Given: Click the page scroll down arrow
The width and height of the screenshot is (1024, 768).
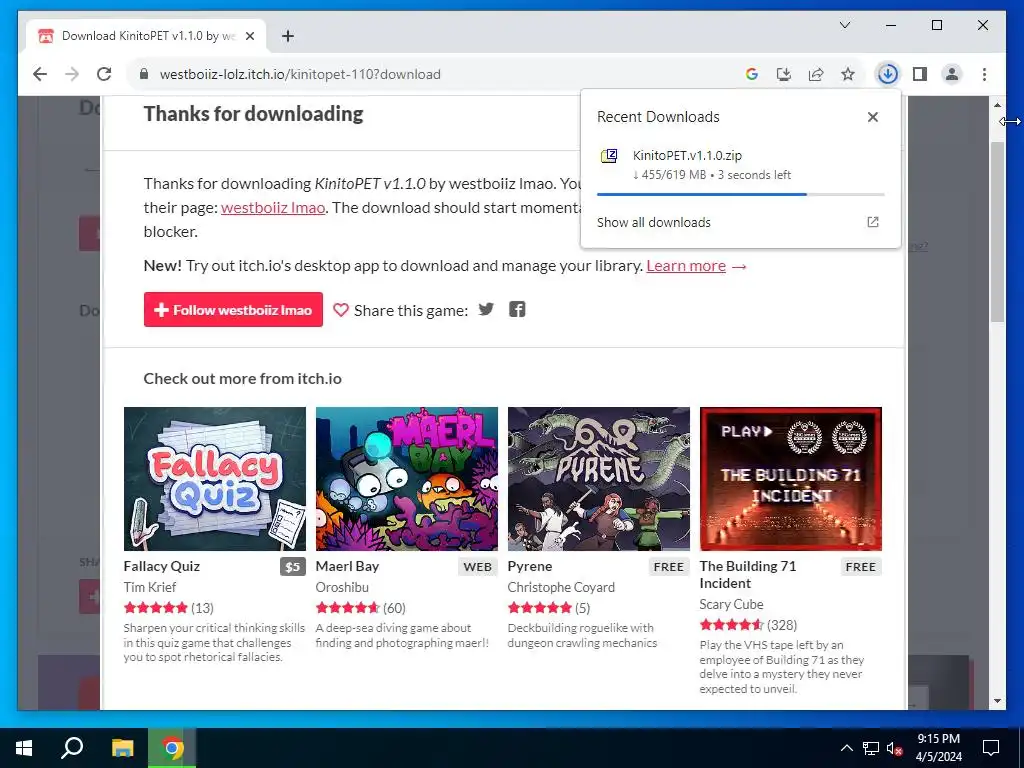Looking at the screenshot, I should 997,701.
